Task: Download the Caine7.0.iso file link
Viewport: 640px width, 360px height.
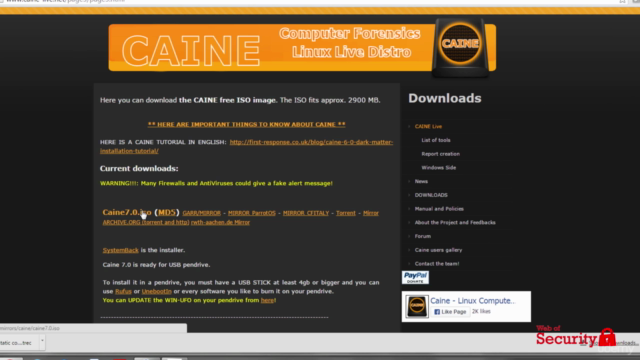Action: pos(127,212)
